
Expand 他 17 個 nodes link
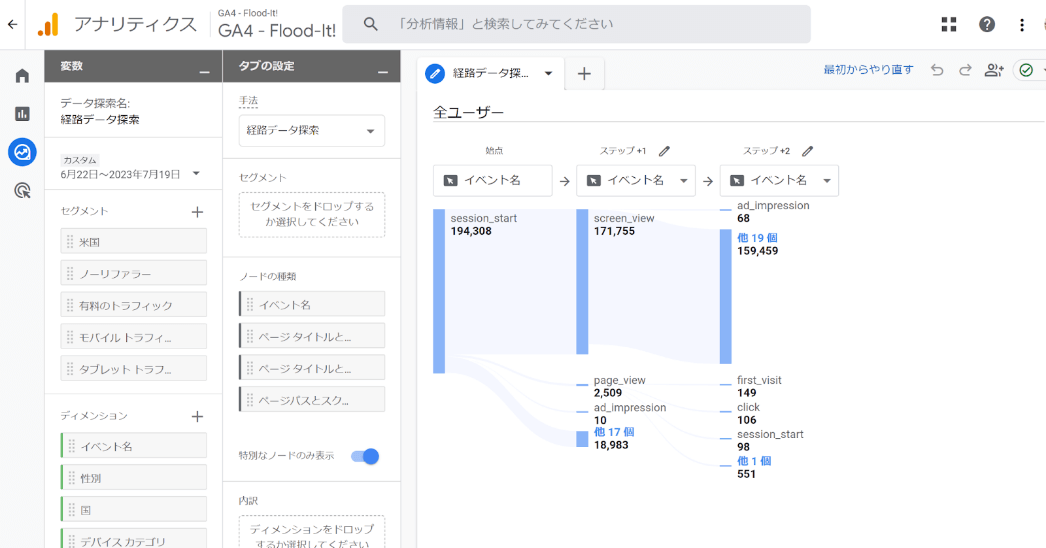614,432
